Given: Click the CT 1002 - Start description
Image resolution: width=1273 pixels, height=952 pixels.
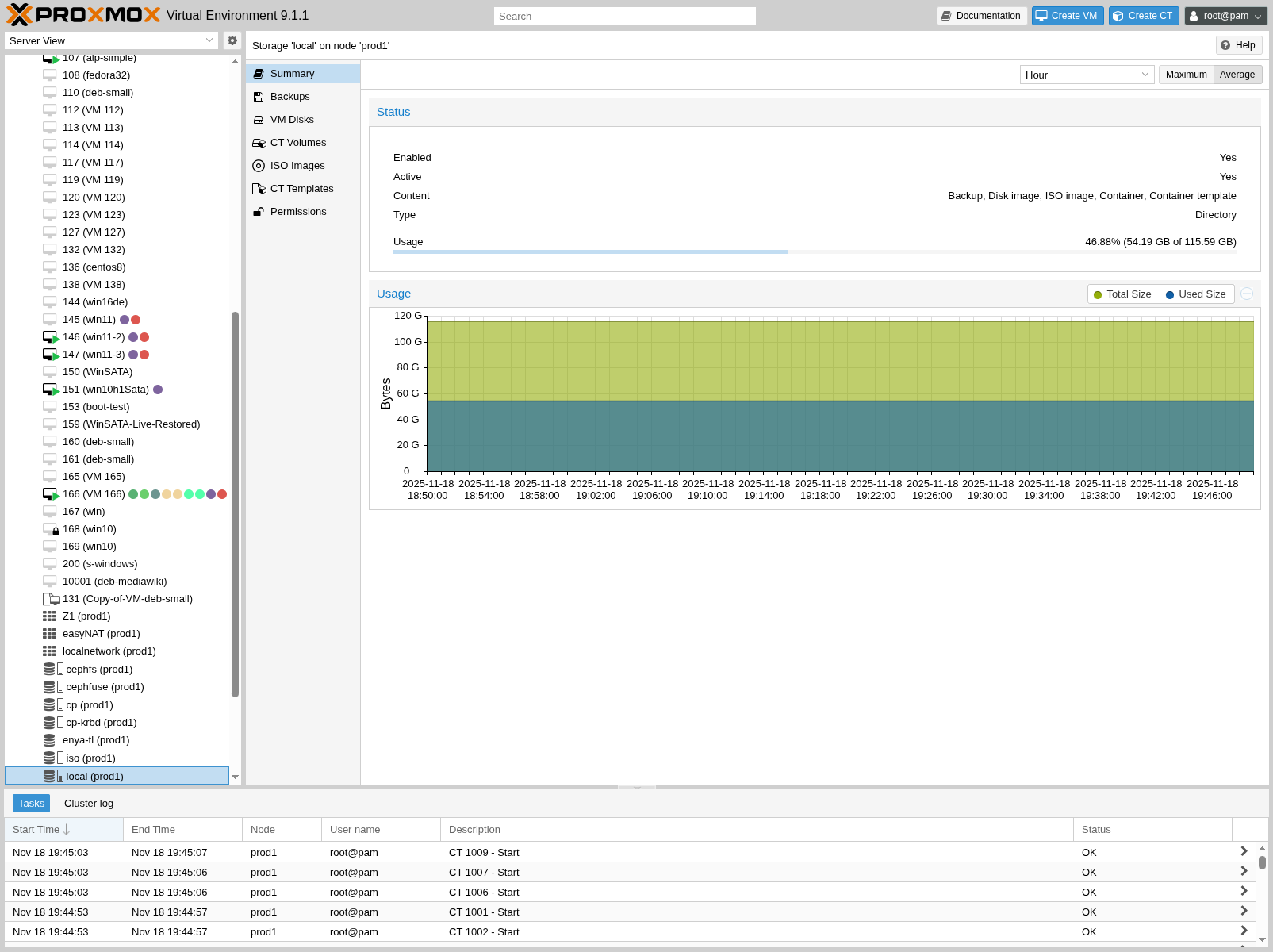Looking at the screenshot, I should click(x=484, y=931).
